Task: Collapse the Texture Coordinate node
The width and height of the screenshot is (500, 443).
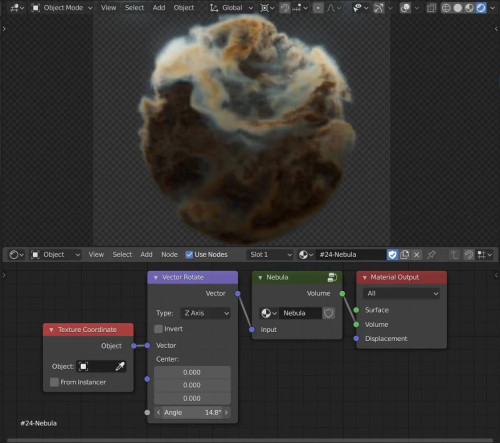Action: point(51,330)
